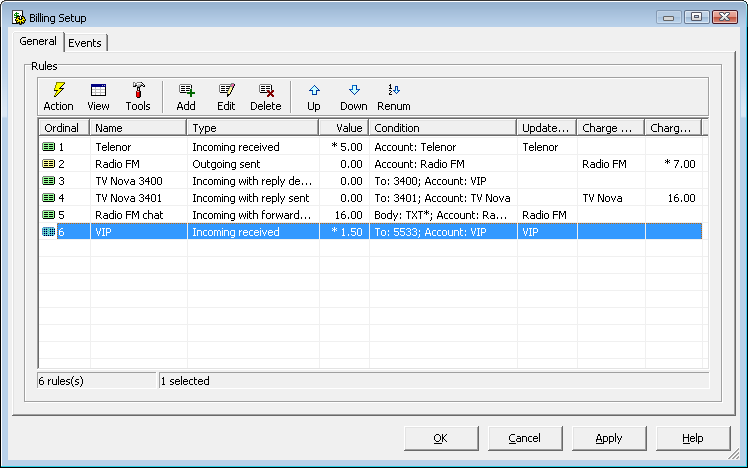Switch to the Events tab
Screen dimensions: 748x468
click(x=87, y=43)
